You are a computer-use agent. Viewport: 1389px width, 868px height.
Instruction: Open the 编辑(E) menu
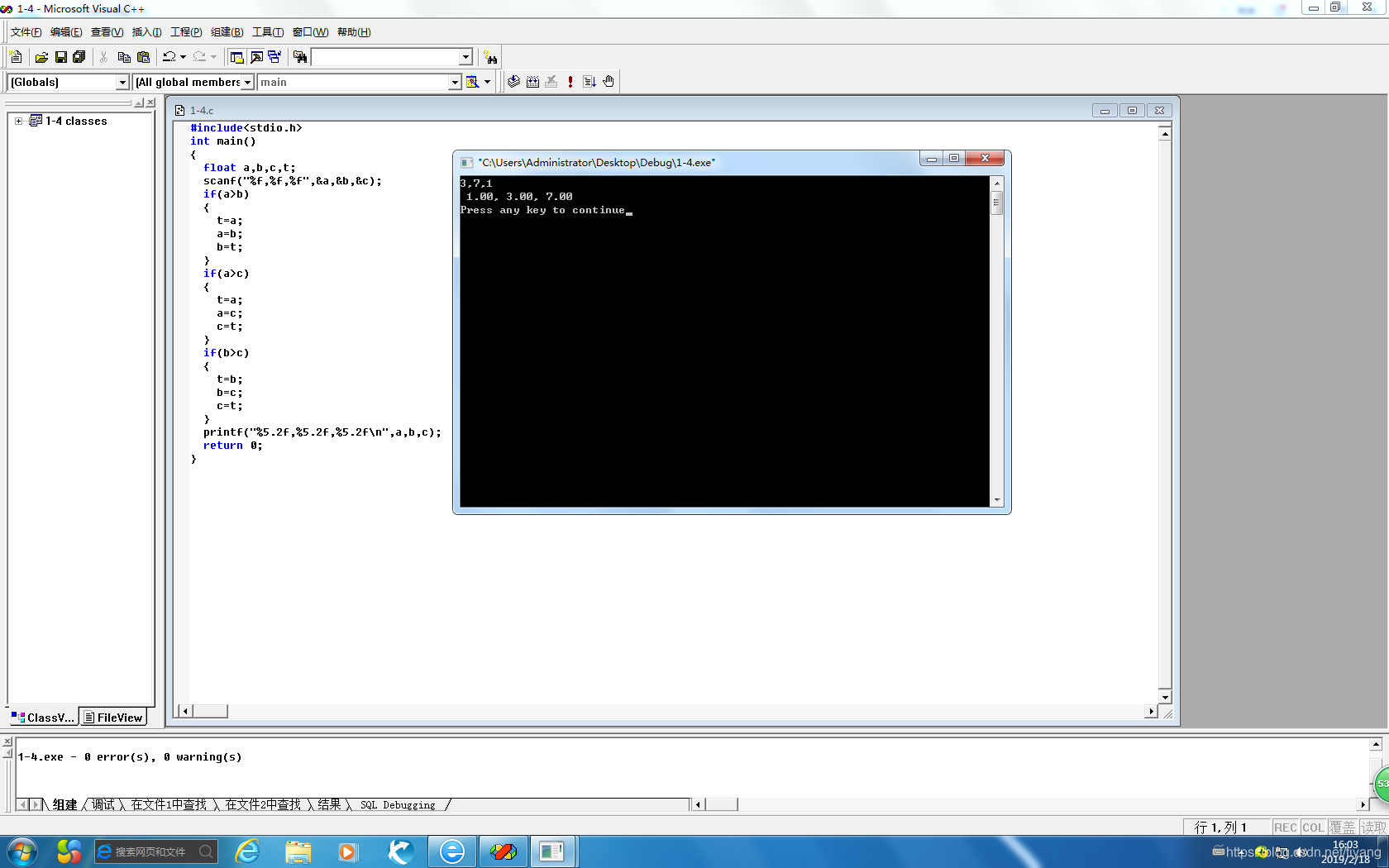pos(66,32)
